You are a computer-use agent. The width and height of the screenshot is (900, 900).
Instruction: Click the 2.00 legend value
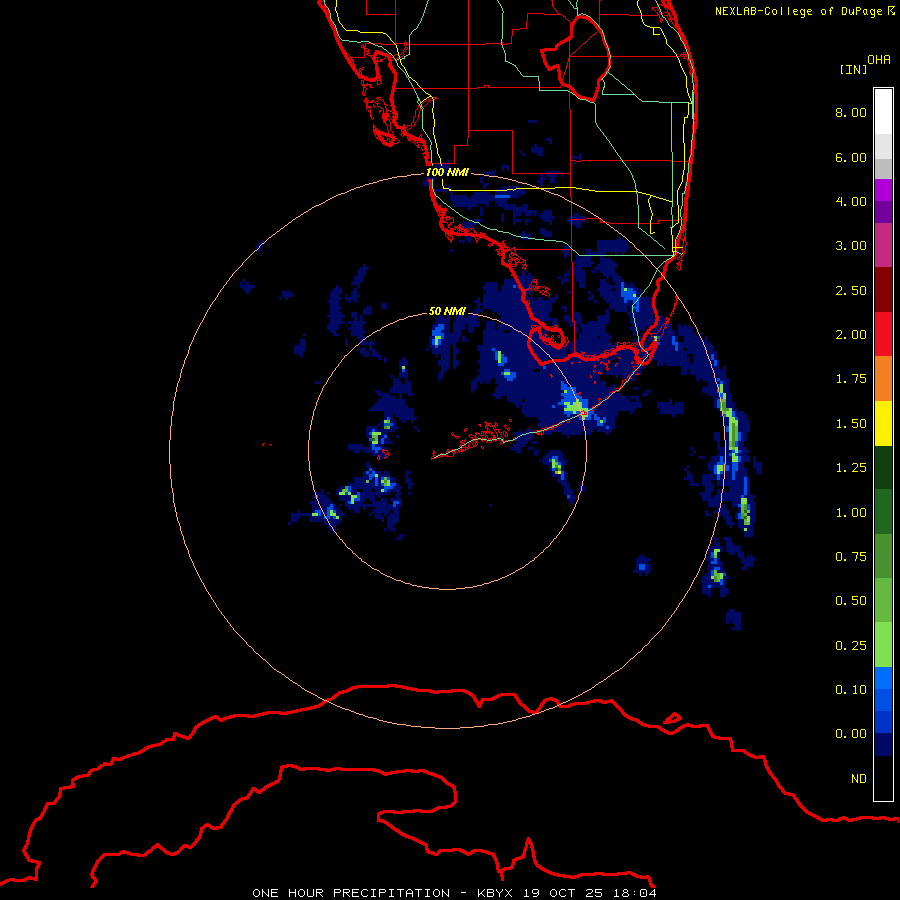[851, 335]
